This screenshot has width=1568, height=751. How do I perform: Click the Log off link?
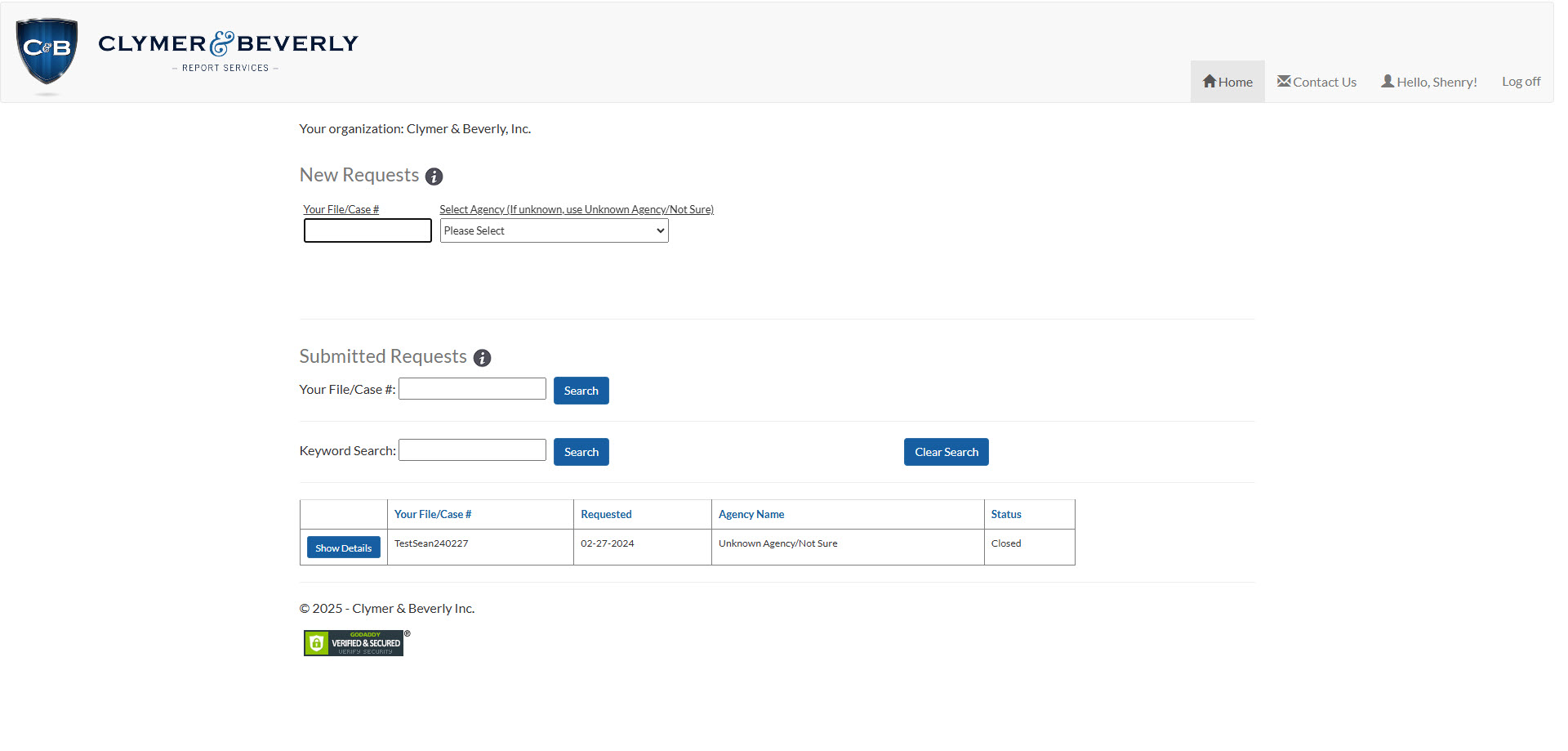tap(1520, 81)
